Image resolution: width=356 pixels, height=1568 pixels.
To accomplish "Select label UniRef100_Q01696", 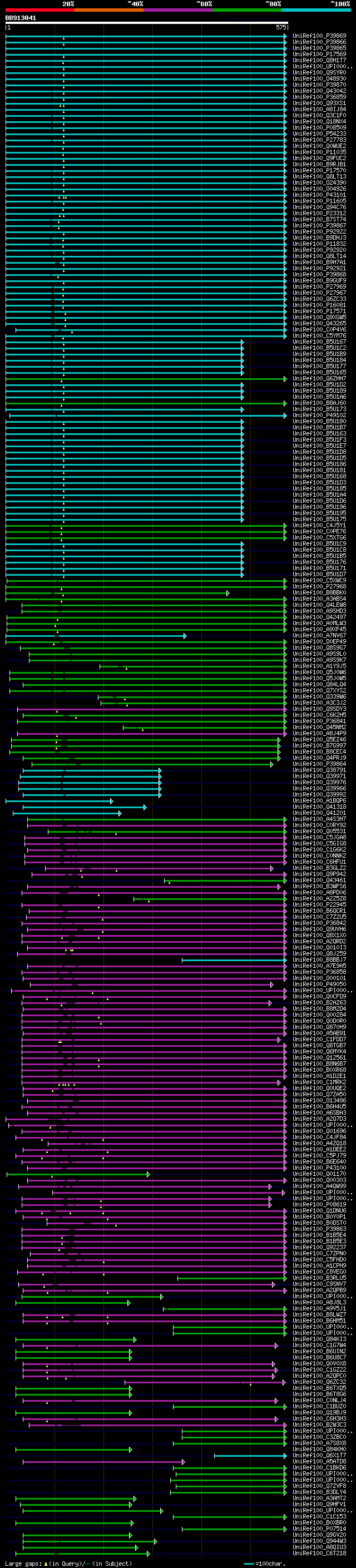I will (x=319, y=1131).
